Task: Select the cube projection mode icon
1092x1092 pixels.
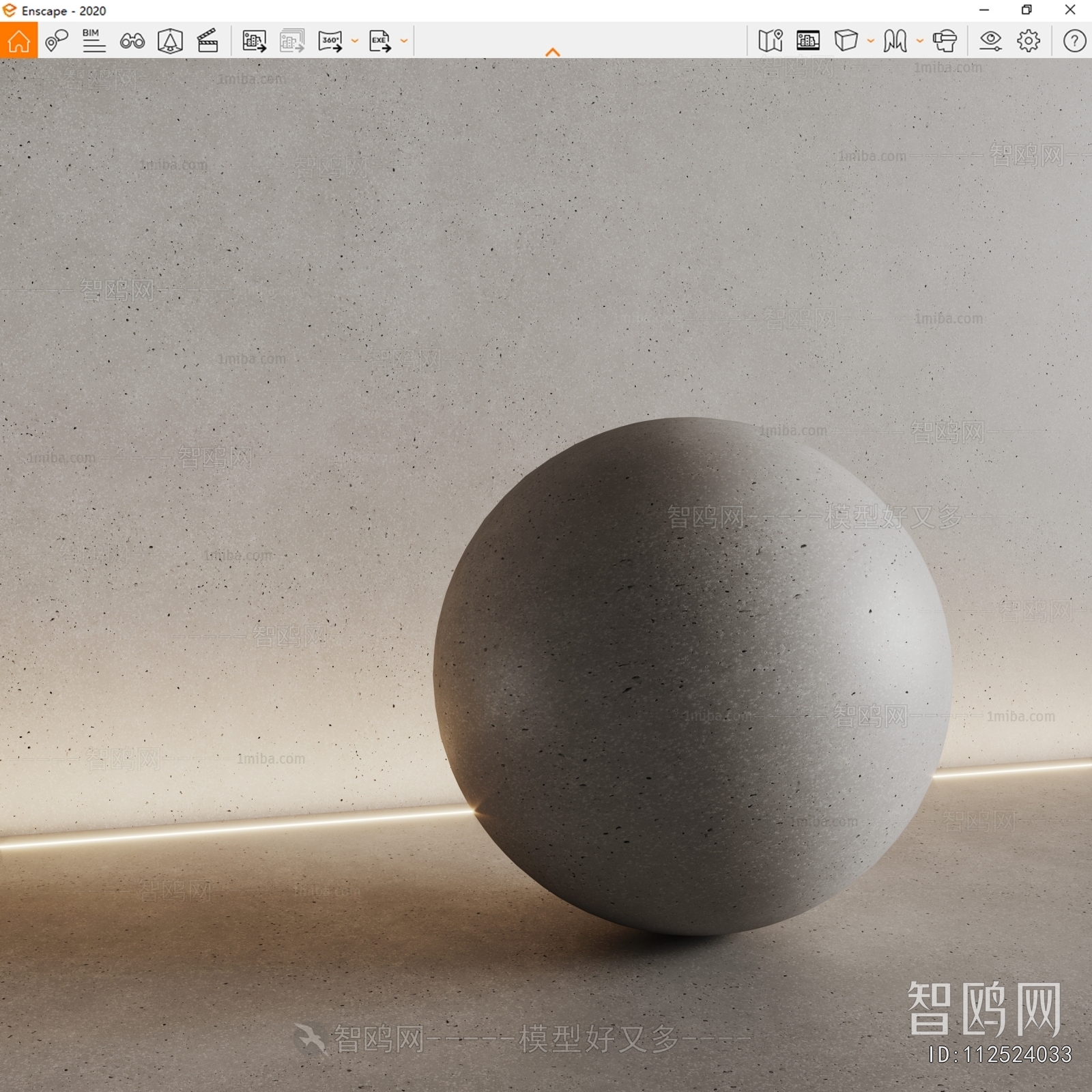Action: tap(846, 40)
